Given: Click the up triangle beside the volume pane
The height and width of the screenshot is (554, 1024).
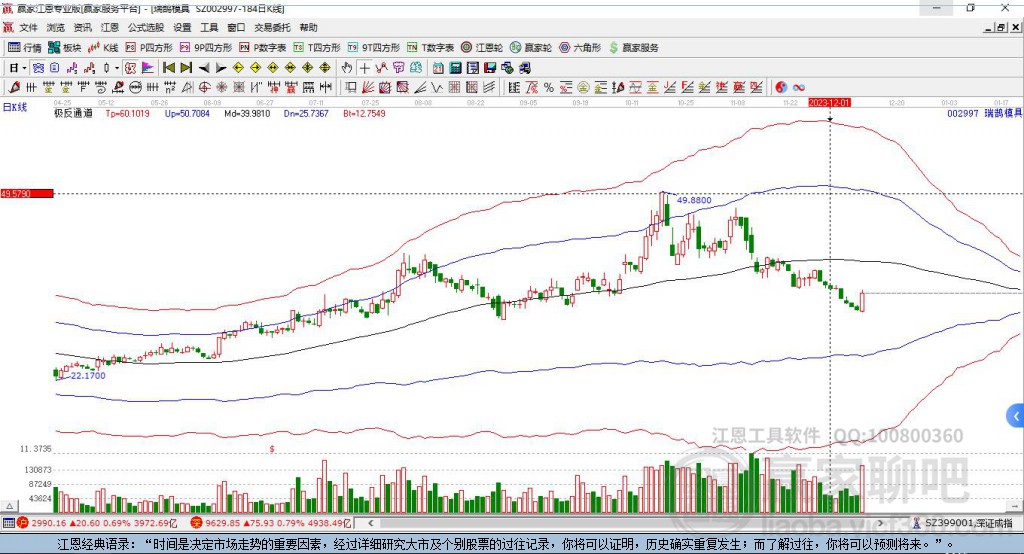Looking at the screenshot, I should 10,506.
